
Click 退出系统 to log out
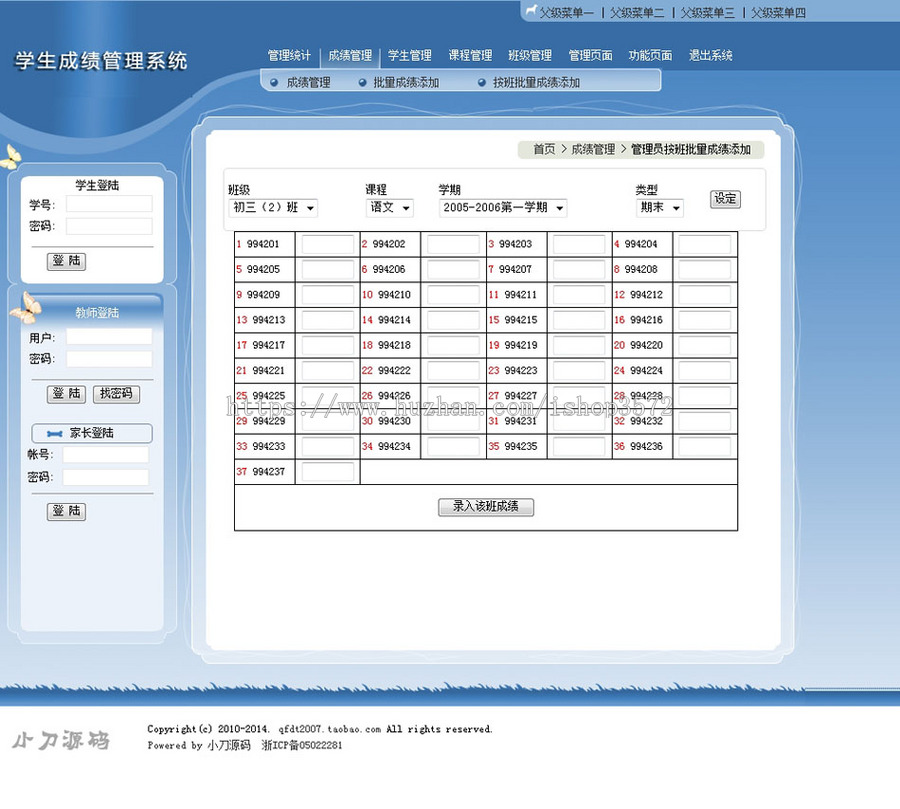(x=711, y=56)
